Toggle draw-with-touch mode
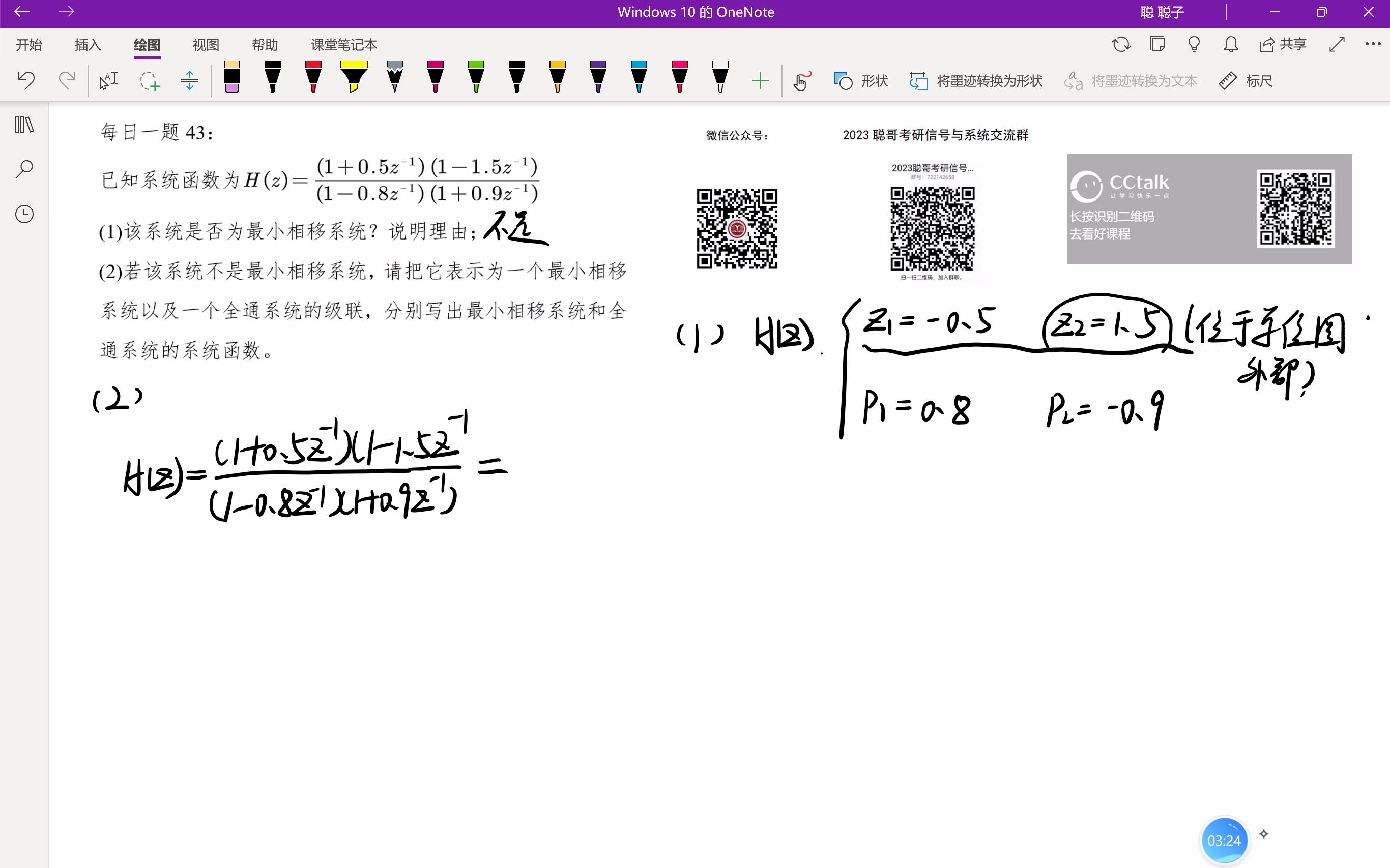 tap(801, 81)
